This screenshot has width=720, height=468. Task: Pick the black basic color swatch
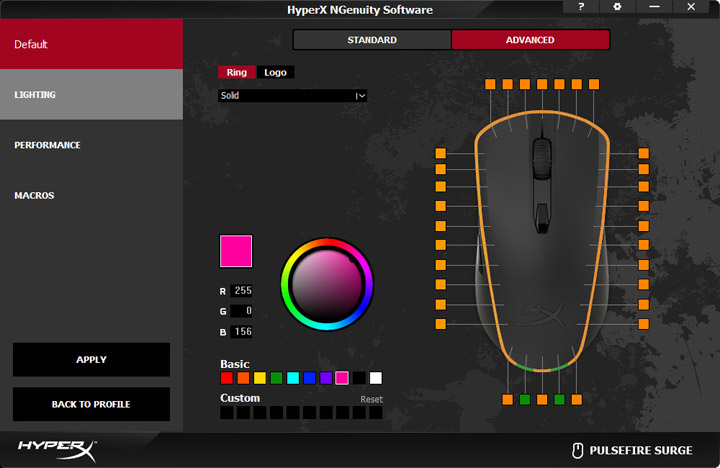click(x=359, y=378)
